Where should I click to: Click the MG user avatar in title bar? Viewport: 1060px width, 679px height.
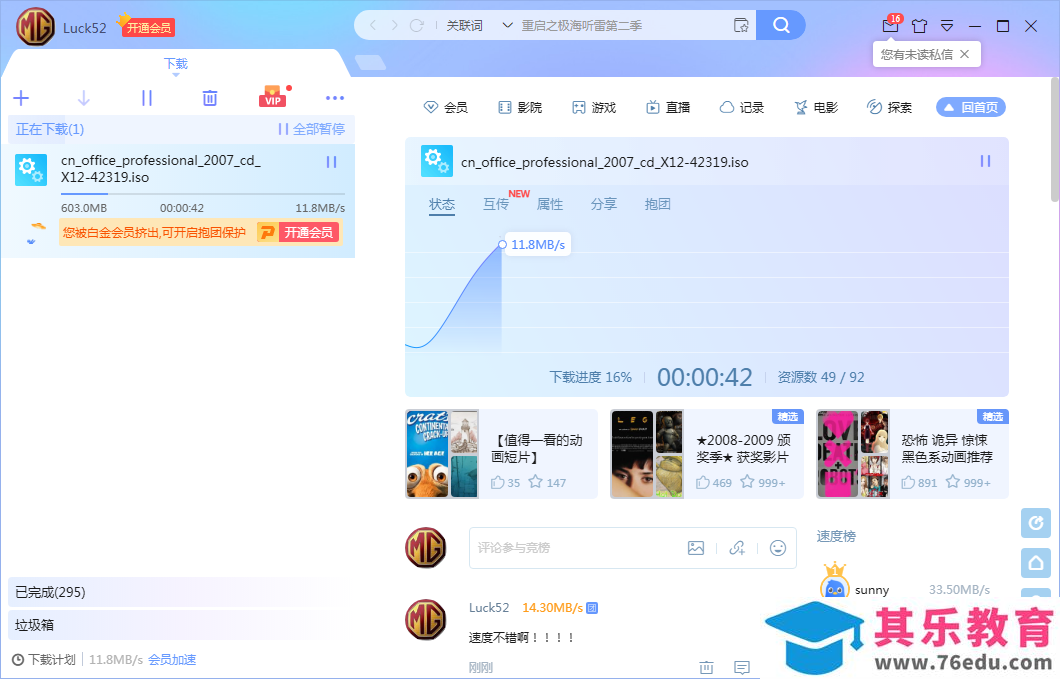pos(35,27)
